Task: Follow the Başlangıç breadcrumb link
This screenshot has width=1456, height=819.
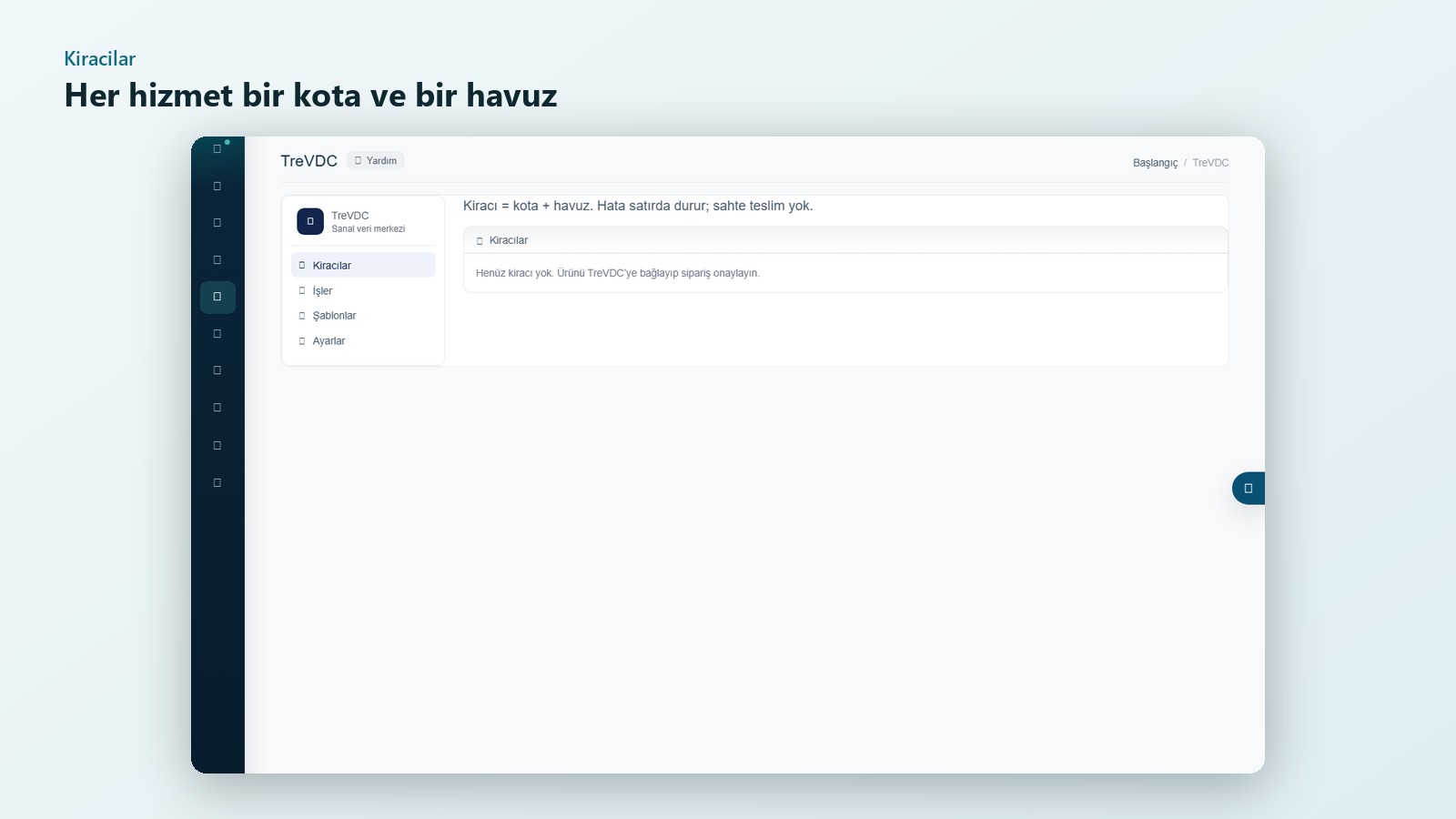Action: 1155,163
